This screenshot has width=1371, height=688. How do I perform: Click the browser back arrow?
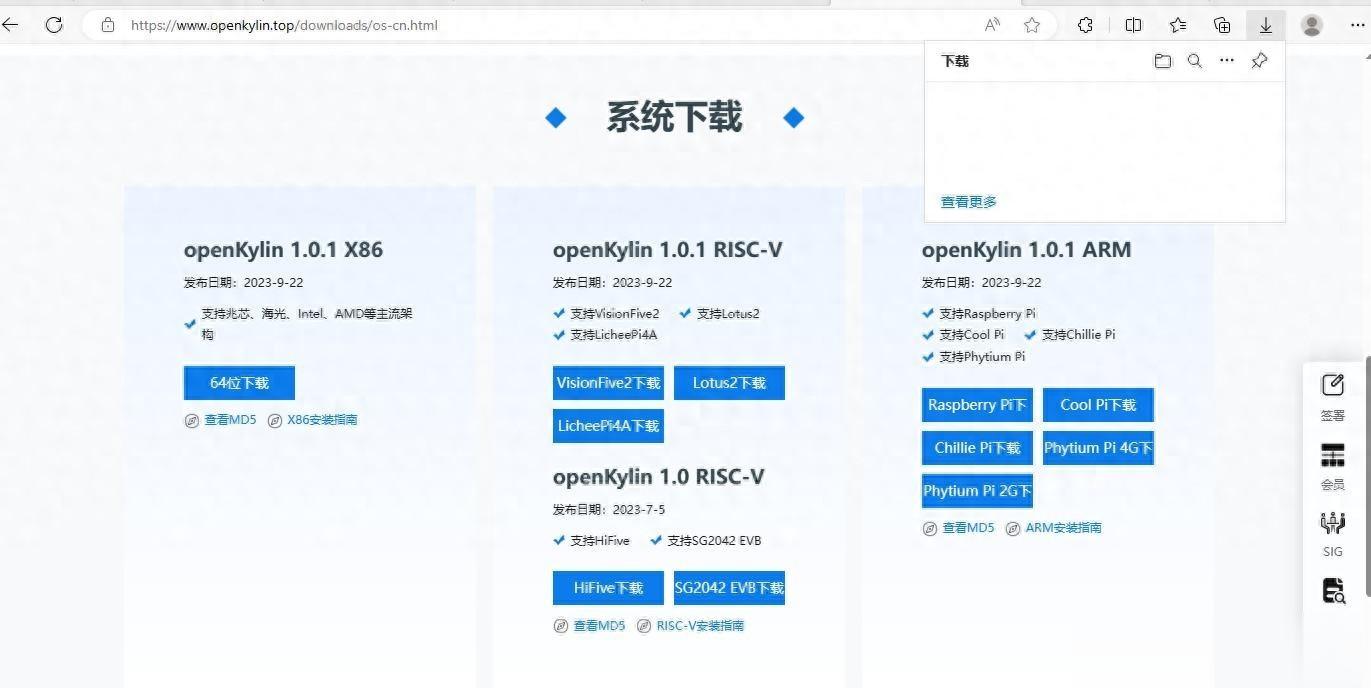tap(10, 25)
